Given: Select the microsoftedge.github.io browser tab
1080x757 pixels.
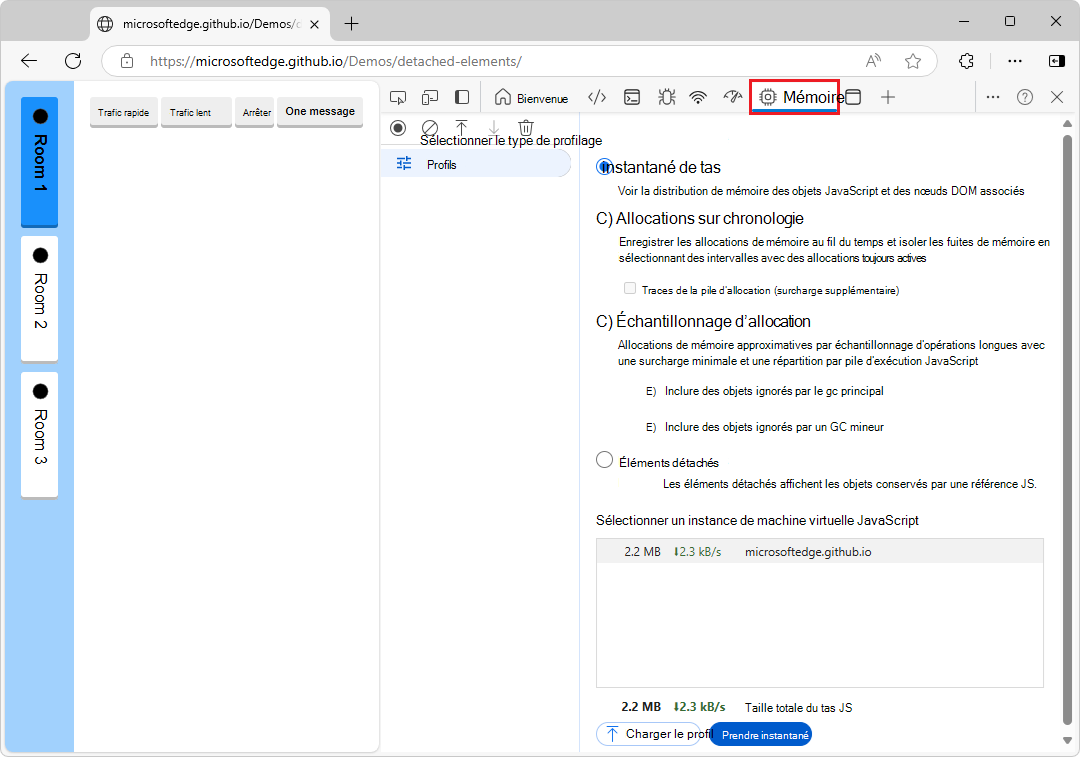Looking at the screenshot, I should click(x=210, y=24).
